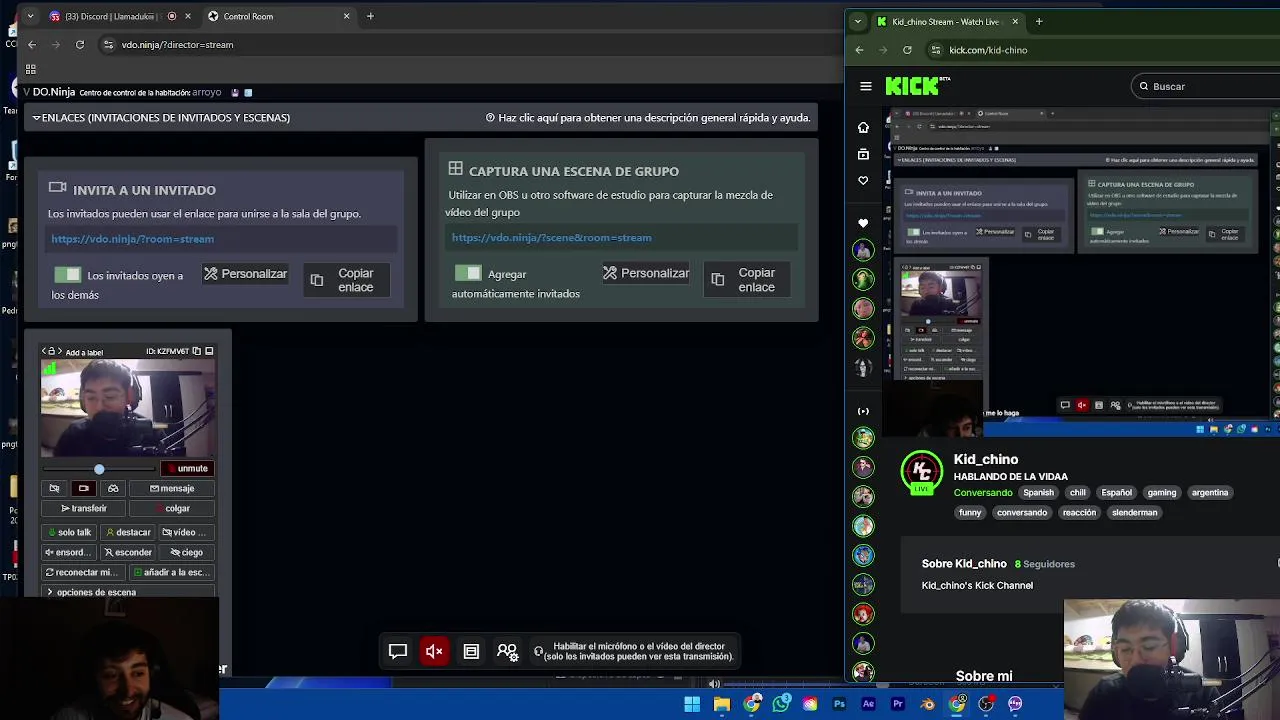Click the quick description and help link
This screenshot has height=720, width=1280.
(x=648, y=117)
